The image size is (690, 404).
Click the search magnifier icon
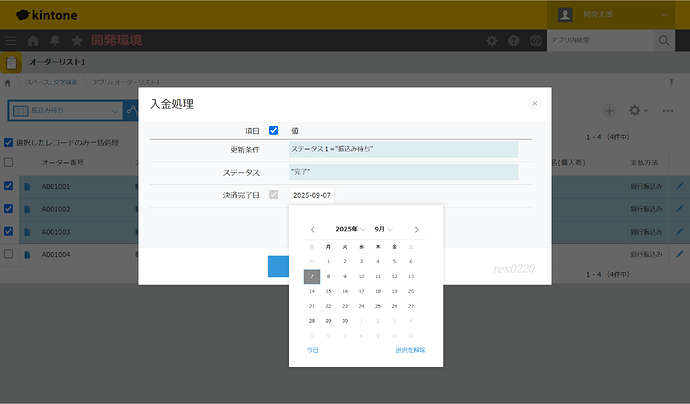(x=663, y=41)
